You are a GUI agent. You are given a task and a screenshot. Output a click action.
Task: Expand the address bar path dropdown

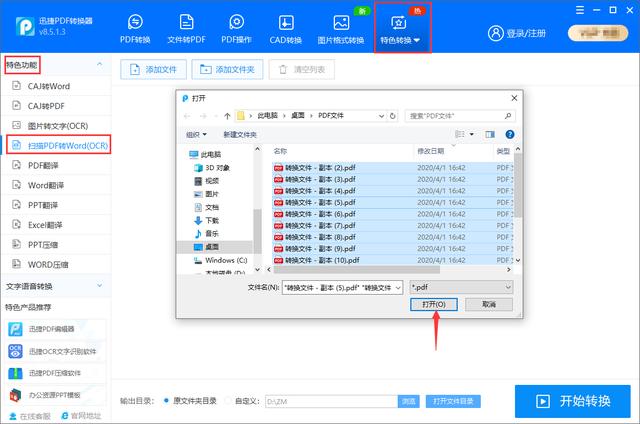[381, 116]
